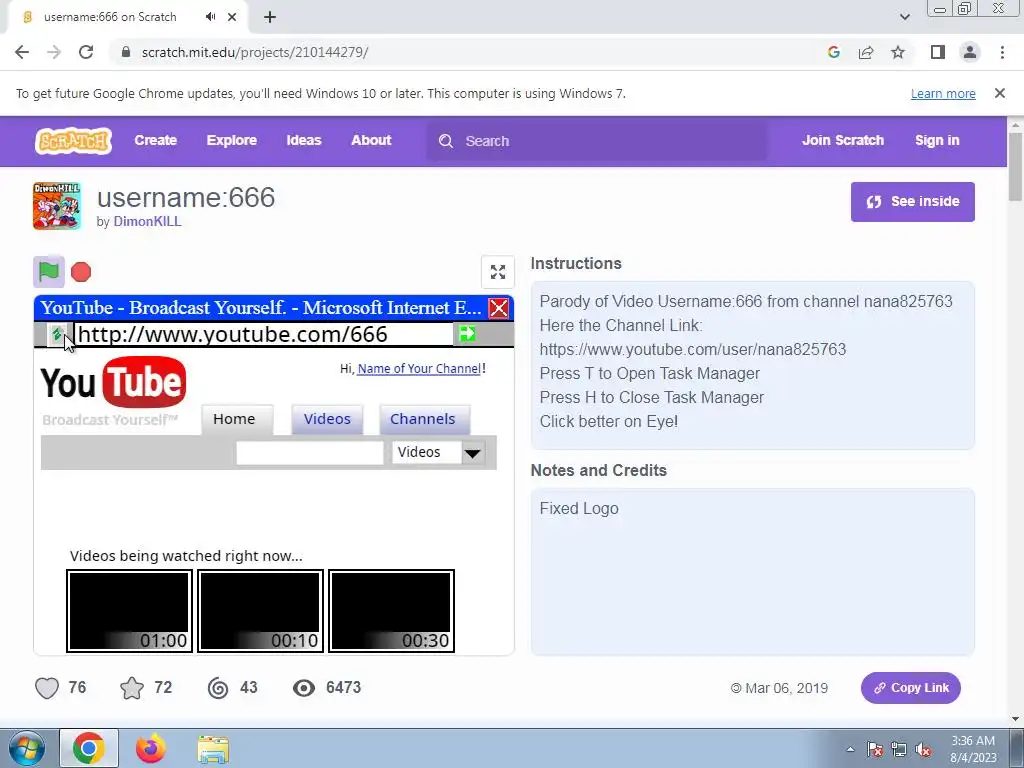Open the 01:00 video thumbnail

[129, 611]
